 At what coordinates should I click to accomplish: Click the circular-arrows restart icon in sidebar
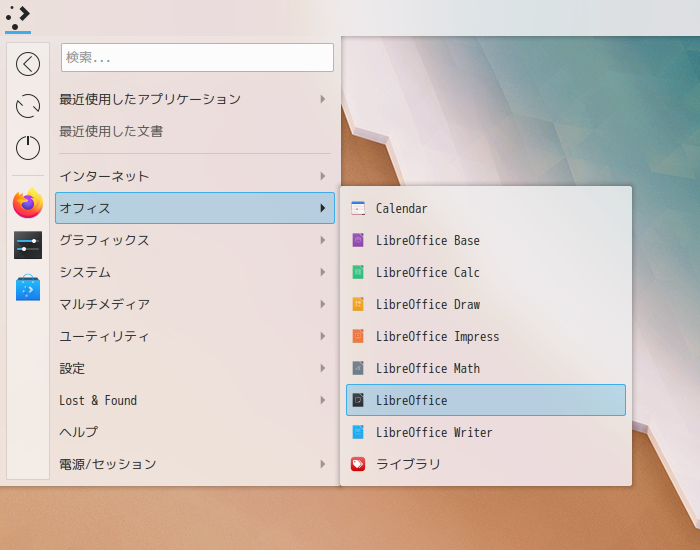28,106
